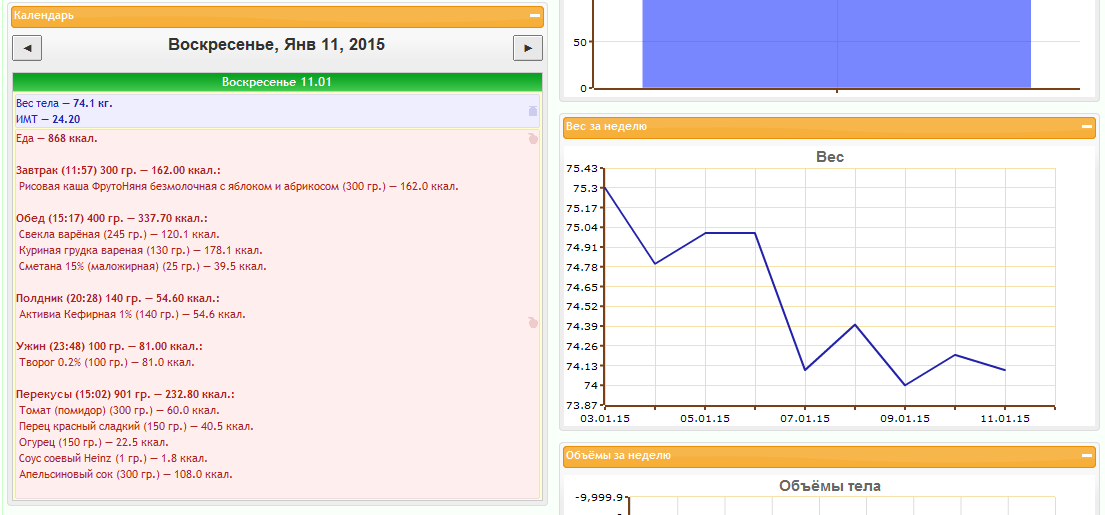Viewport: 1105px width, 515px height.
Task: Collapse the Объёмы за неделю panel
Action: [x=1087, y=455]
